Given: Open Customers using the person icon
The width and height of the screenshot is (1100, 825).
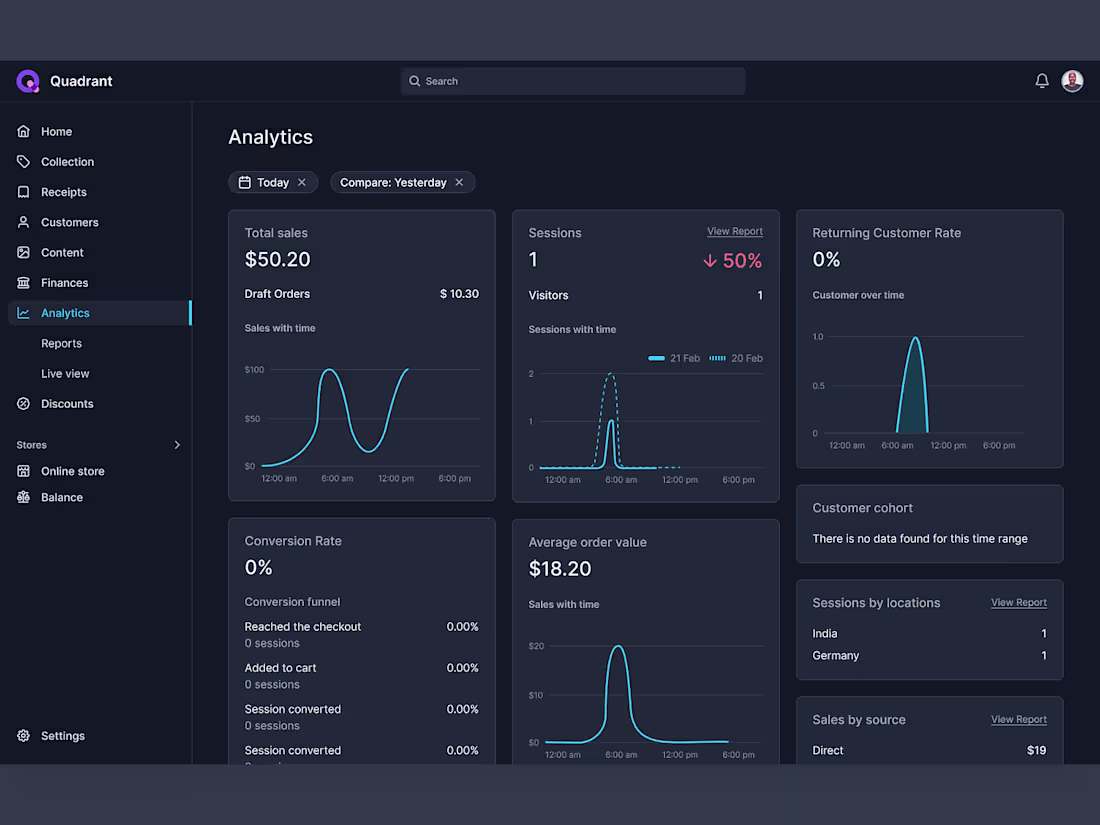Looking at the screenshot, I should [23, 222].
